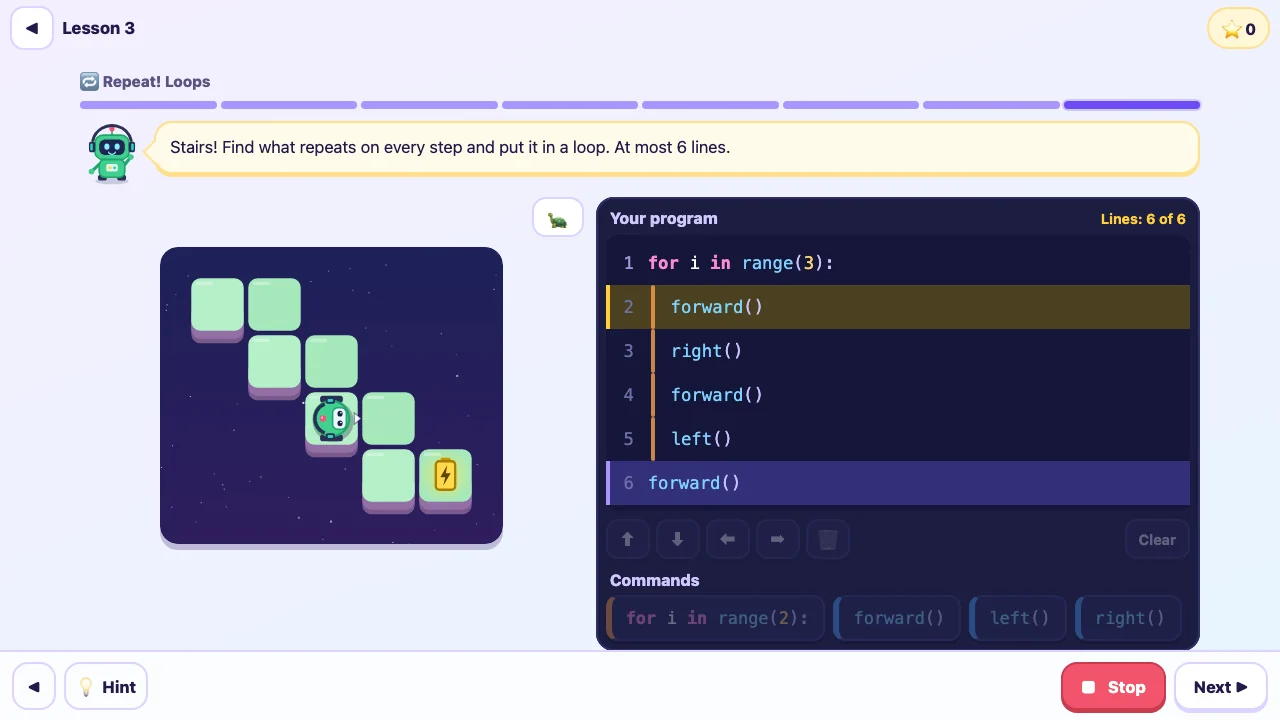1280x720 pixels.
Task: Click the Your program panel title
Action: pyautogui.click(x=663, y=219)
